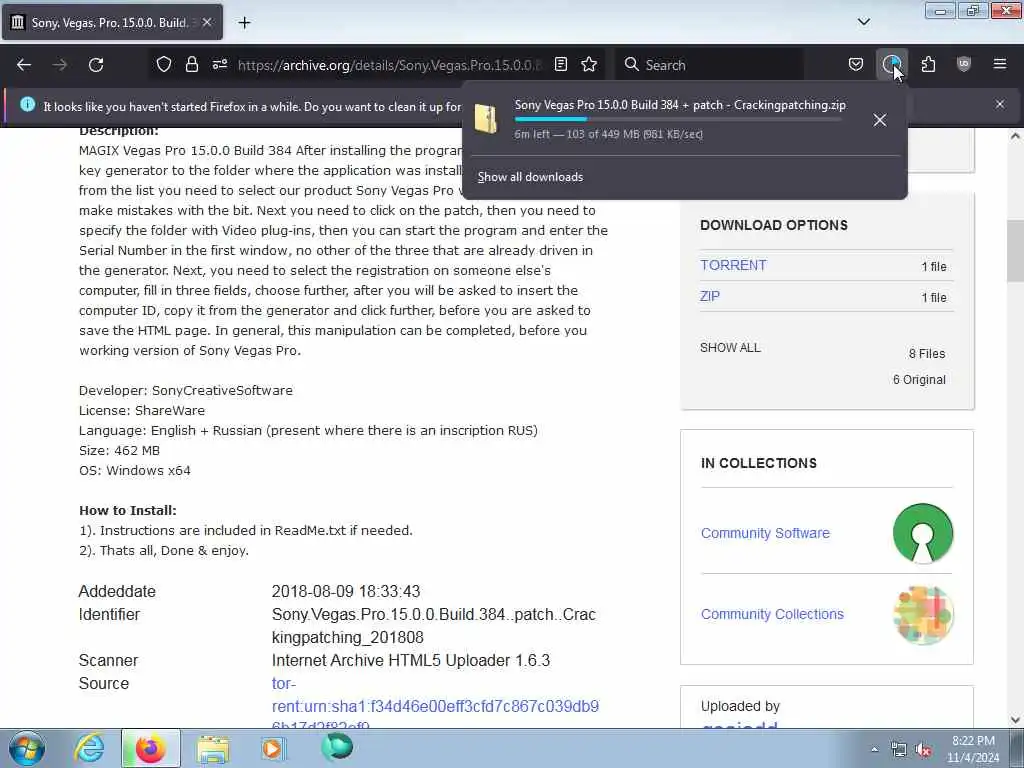Viewport: 1024px width, 768px height.
Task: Select the Sony Vegas Pro browser tab
Action: 112,22
